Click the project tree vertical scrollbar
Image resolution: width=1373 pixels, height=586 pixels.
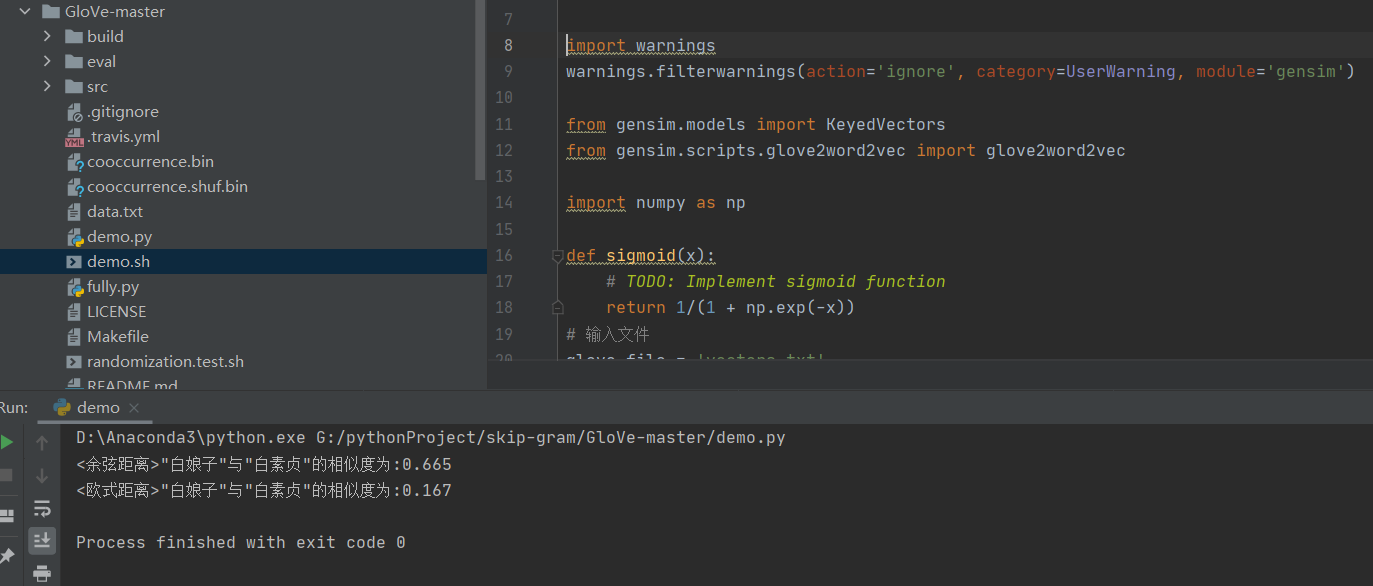[482, 90]
